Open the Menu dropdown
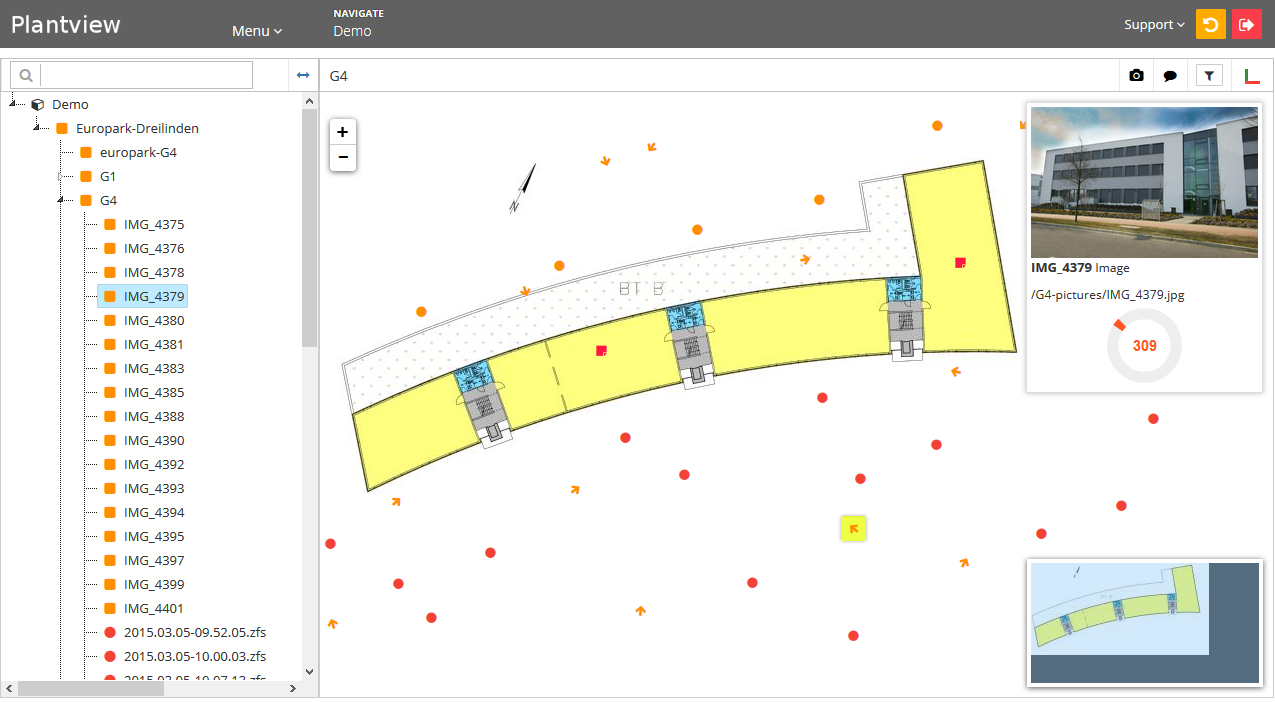 tap(257, 31)
